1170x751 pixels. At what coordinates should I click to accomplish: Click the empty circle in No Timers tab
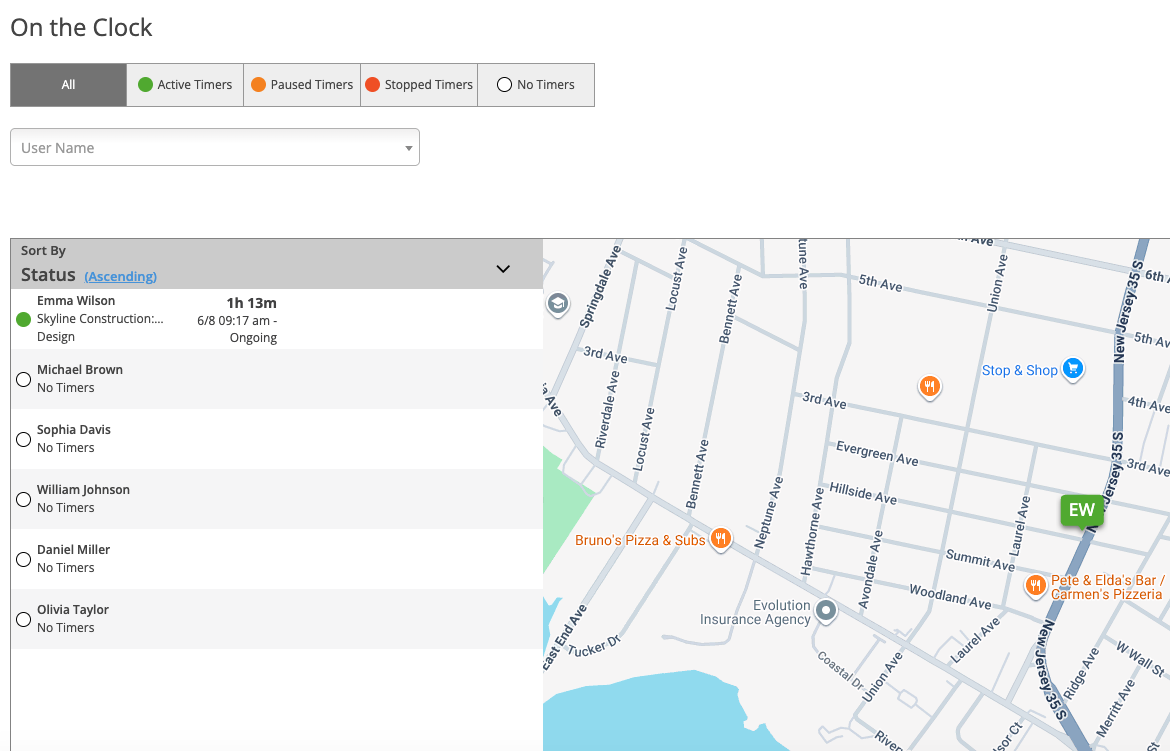tap(504, 85)
